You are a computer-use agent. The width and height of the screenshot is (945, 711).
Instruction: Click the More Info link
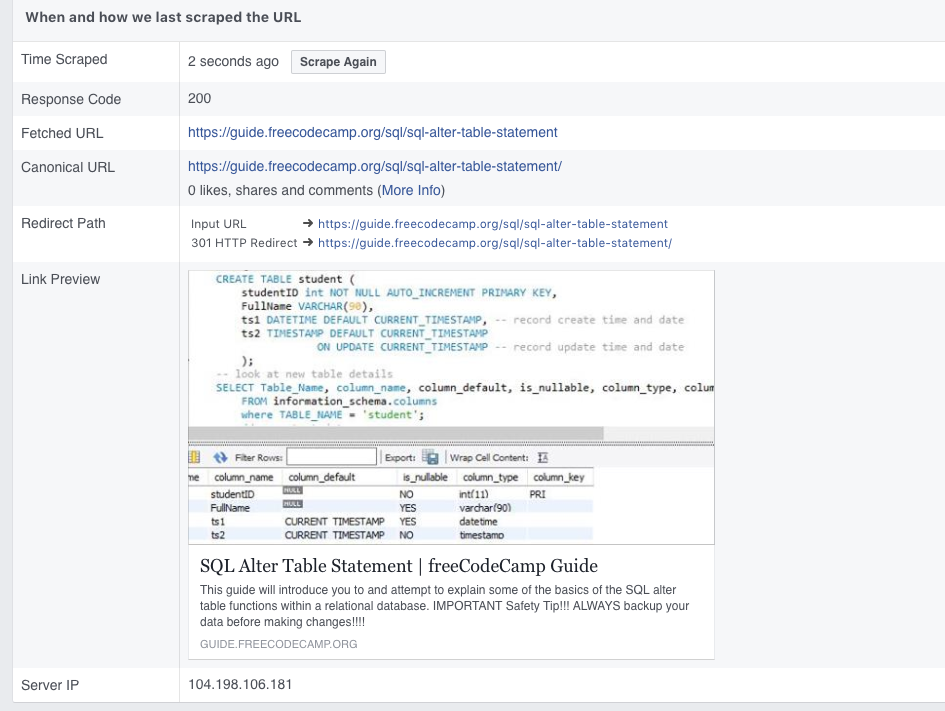click(412, 190)
